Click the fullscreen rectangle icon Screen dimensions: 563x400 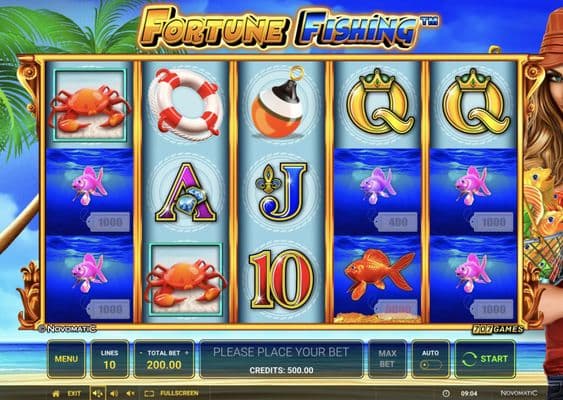pyautogui.click(x=149, y=394)
